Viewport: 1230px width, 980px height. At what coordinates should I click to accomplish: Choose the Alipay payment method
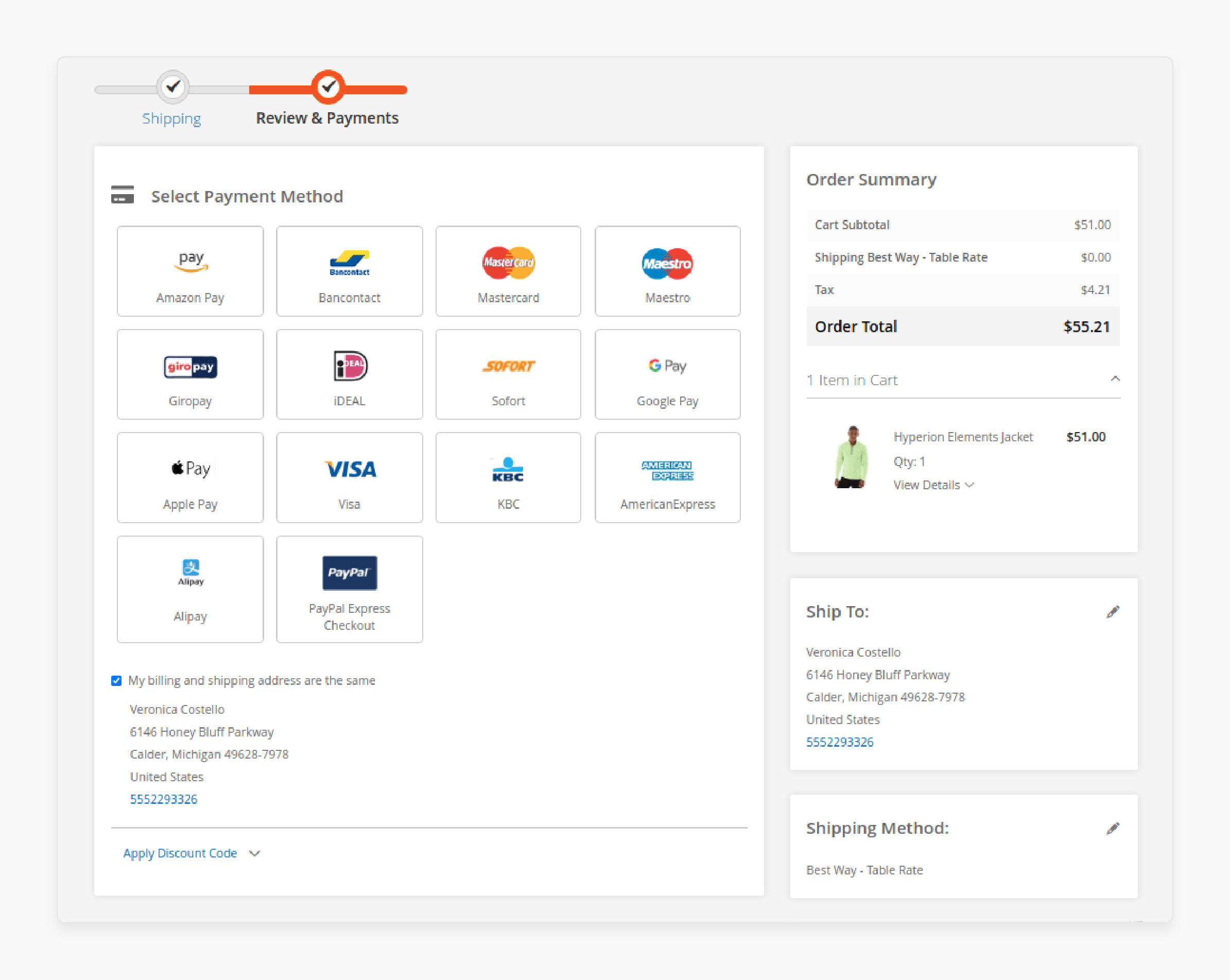(x=190, y=589)
